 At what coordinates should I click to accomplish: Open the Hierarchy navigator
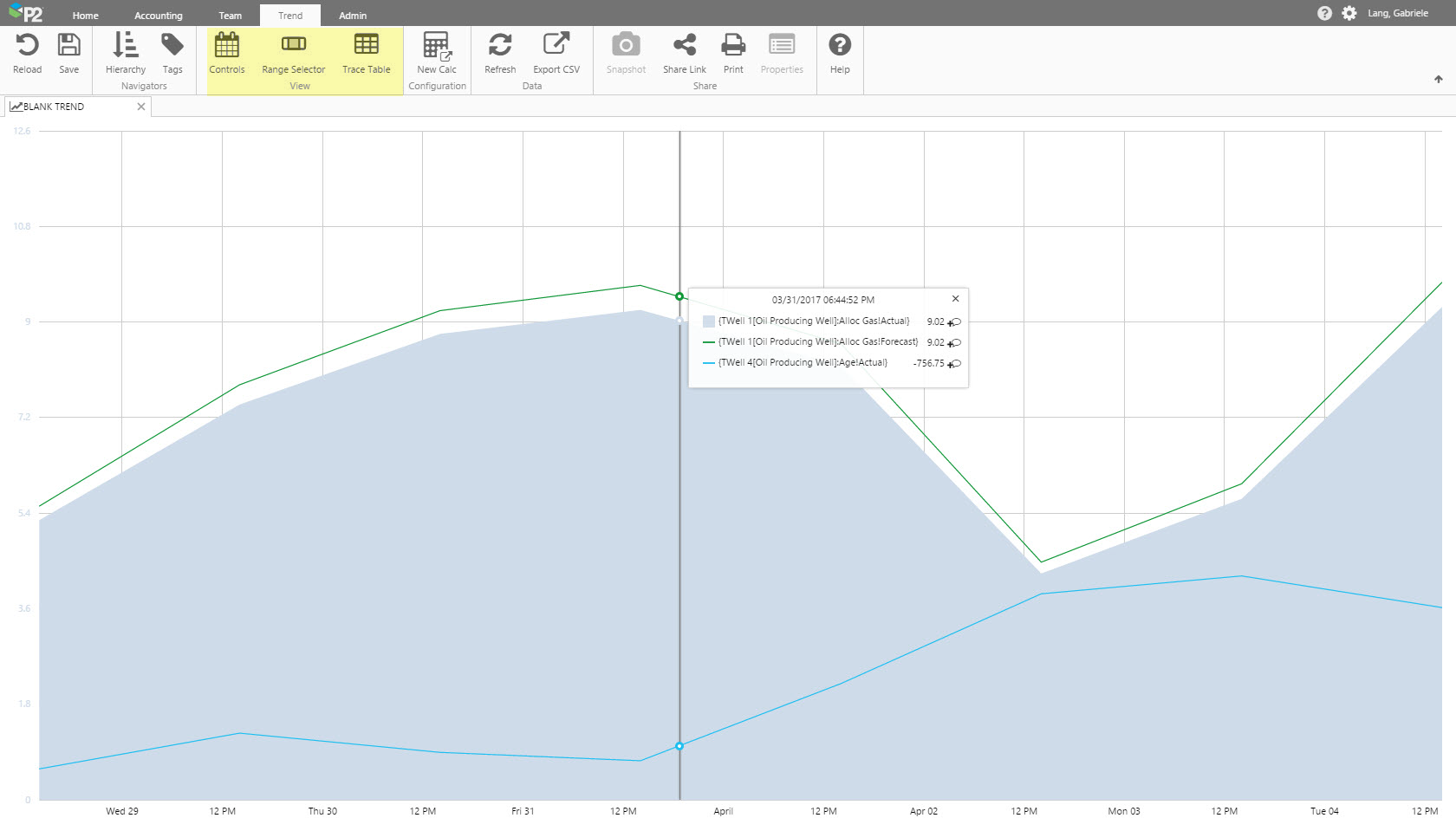[x=126, y=45]
